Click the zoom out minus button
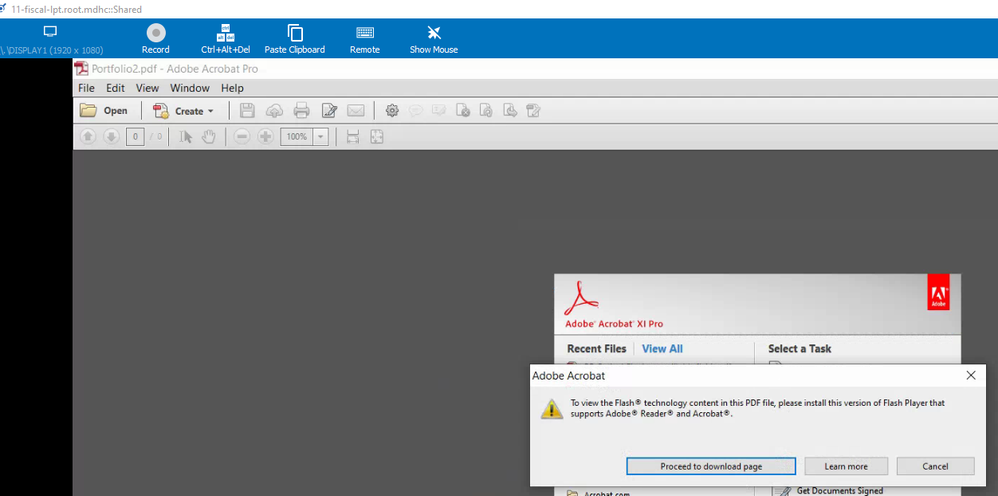This screenshot has width=998, height=496. point(241,136)
